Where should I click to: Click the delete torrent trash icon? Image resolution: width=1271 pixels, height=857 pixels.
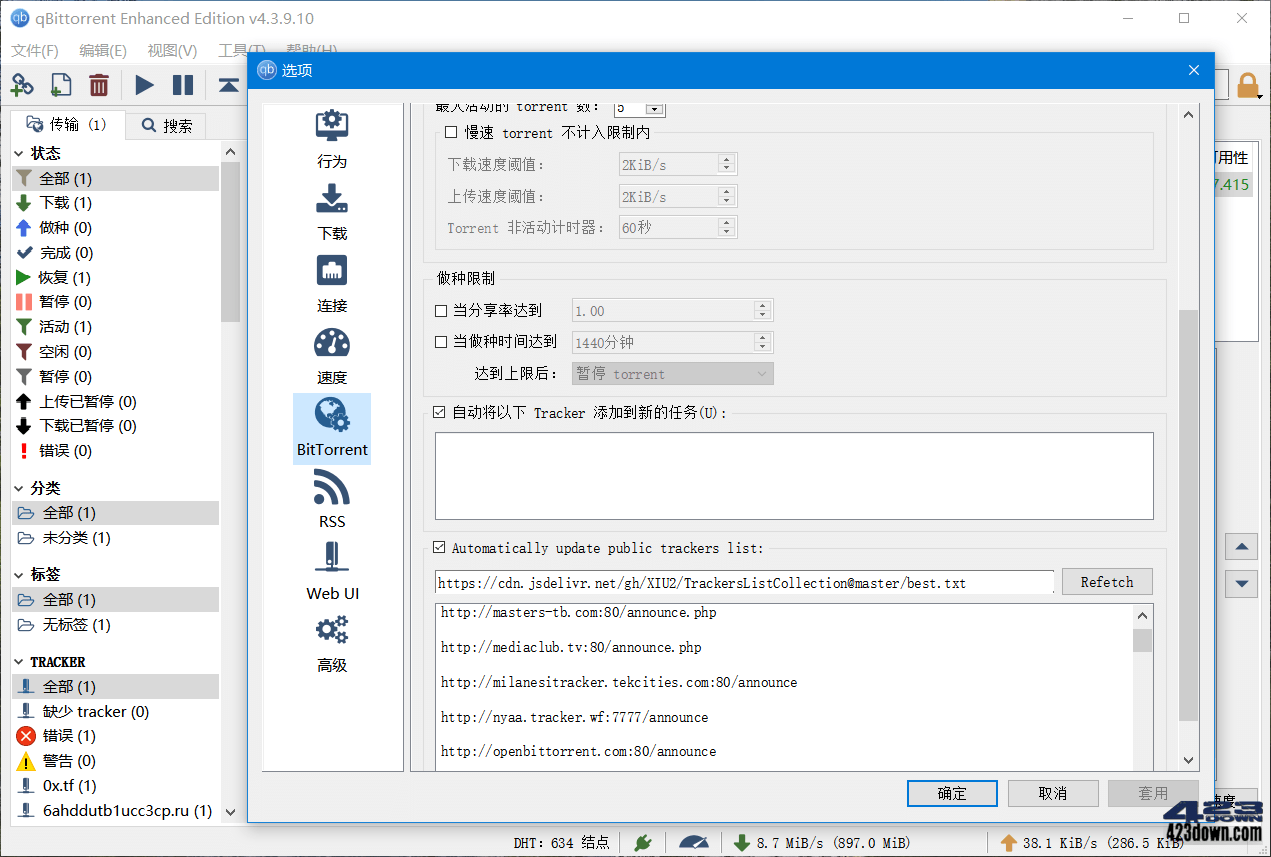coord(98,85)
